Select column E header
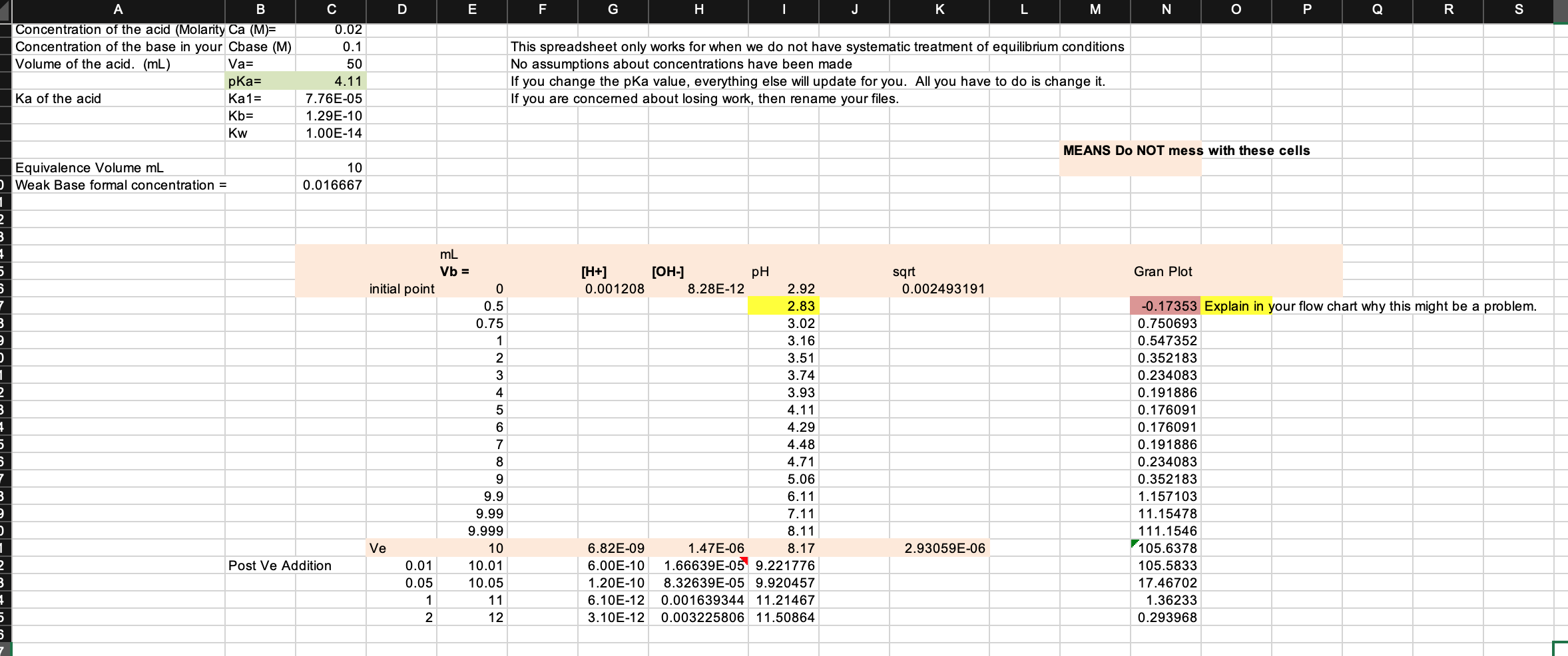This screenshot has width=1568, height=656. pyautogui.click(x=472, y=9)
